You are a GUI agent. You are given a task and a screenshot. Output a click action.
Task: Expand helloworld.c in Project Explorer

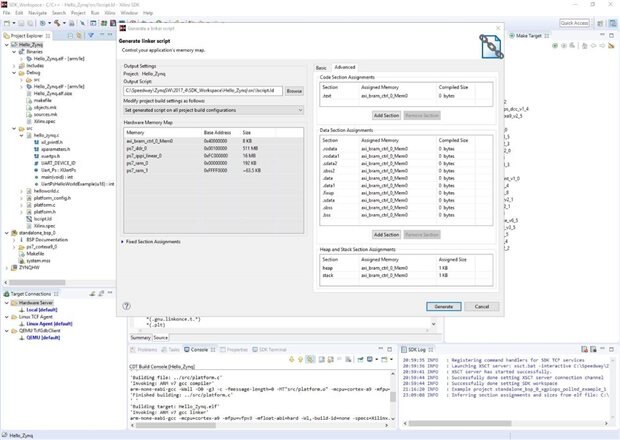pyautogui.click(x=21, y=191)
